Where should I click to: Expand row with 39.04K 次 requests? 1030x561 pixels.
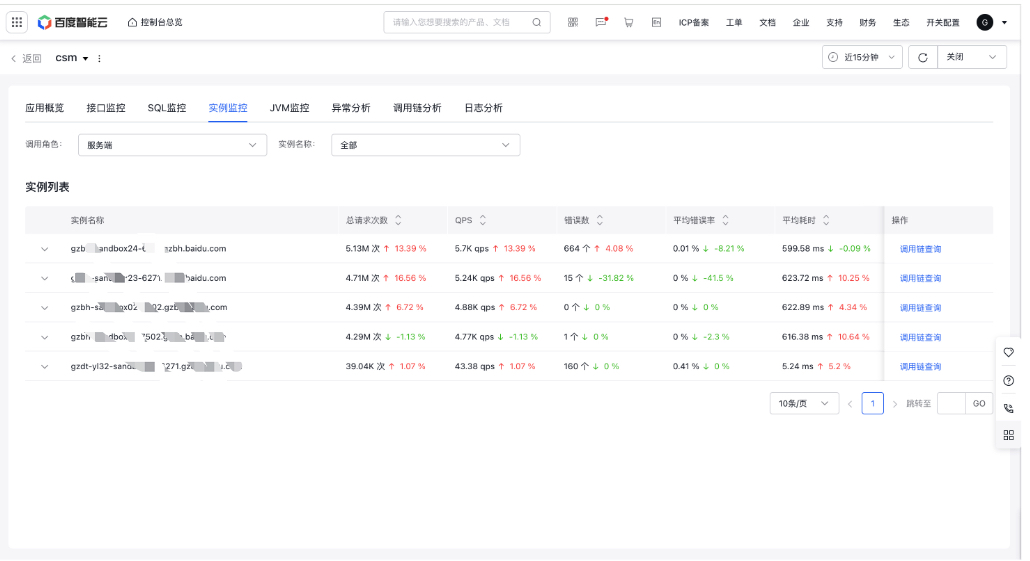pyautogui.click(x=45, y=367)
